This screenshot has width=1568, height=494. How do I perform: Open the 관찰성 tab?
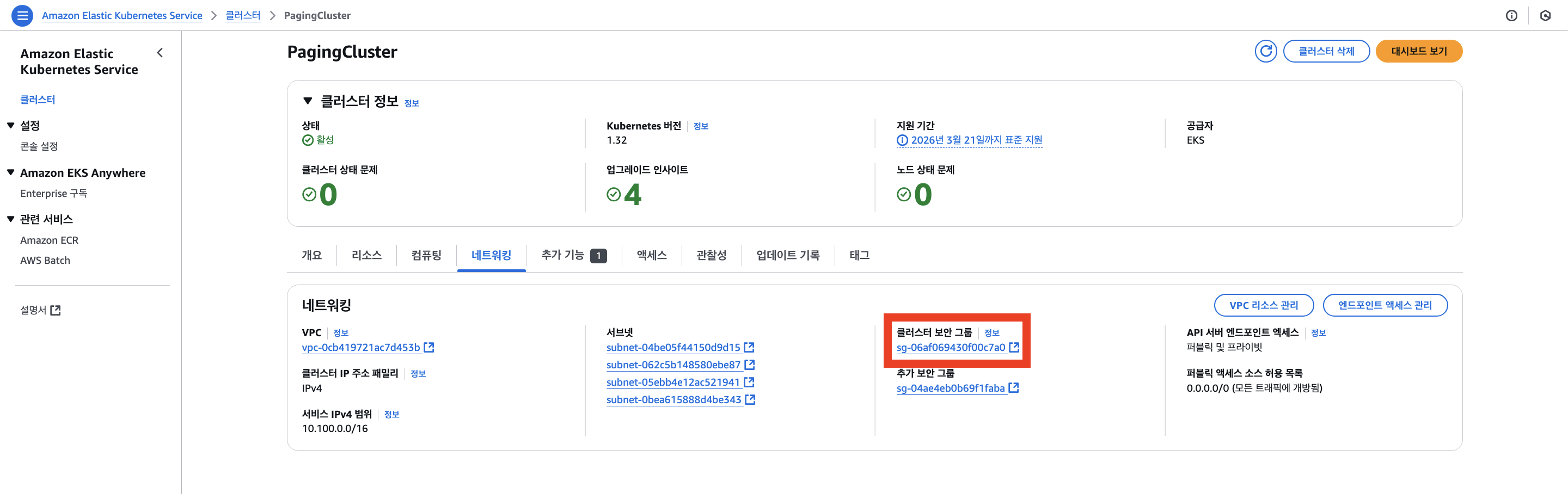coord(711,256)
